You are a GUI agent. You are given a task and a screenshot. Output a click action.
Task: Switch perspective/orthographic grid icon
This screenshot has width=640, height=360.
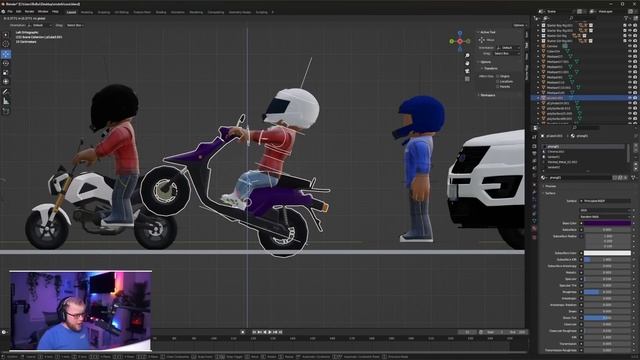pos(467,79)
